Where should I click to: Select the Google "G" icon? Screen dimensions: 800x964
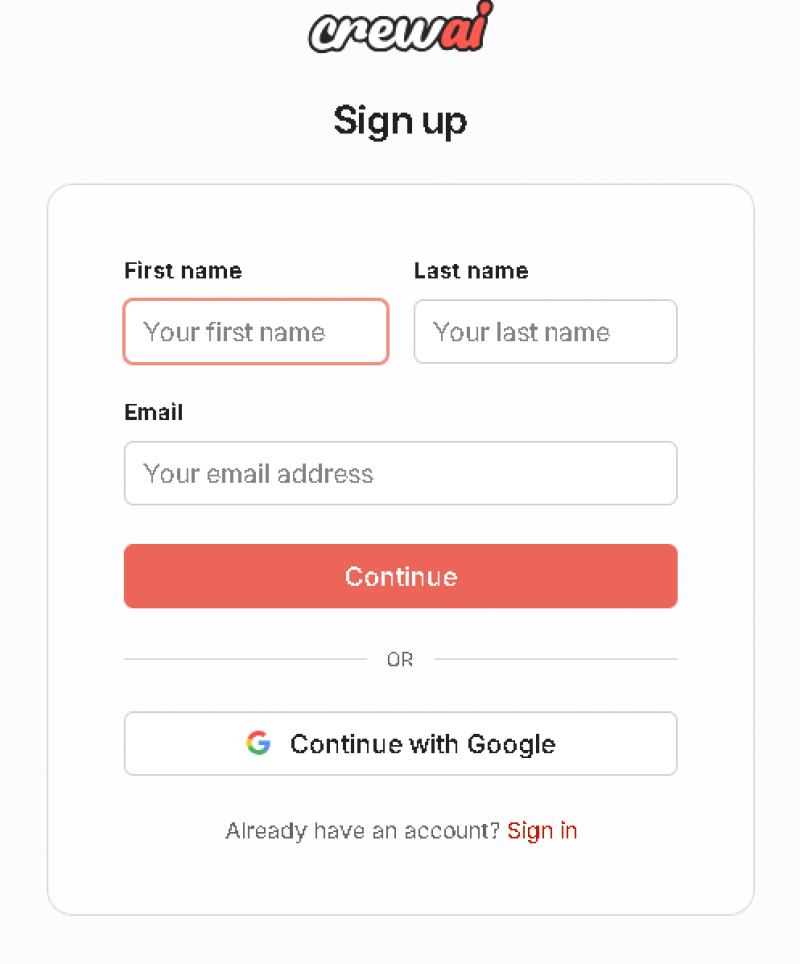point(258,743)
